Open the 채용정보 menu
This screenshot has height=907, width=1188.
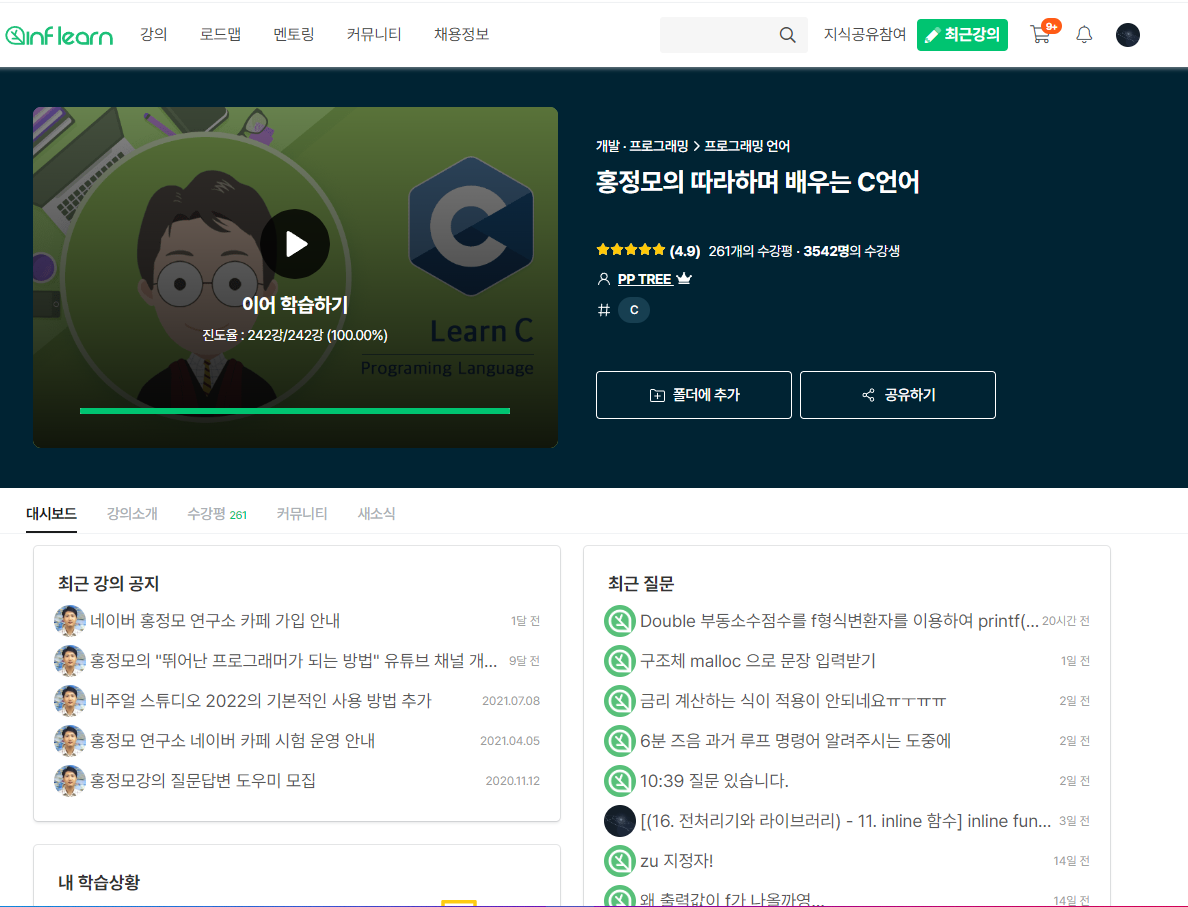pos(461,35)
